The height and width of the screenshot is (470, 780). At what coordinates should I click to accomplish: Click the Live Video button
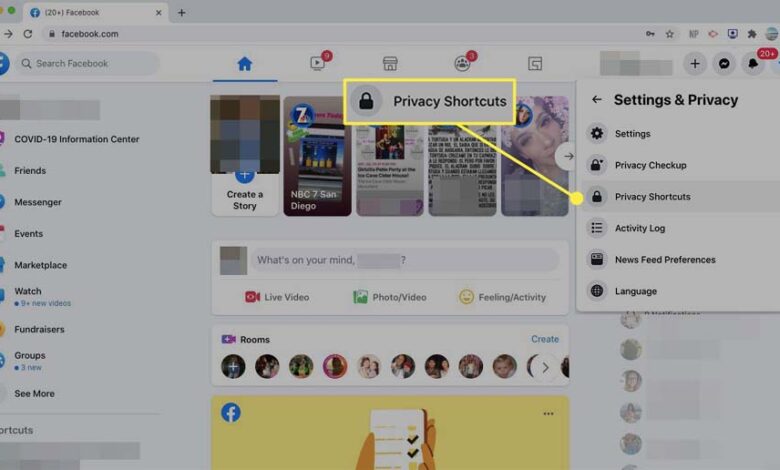tap(277, 297)
